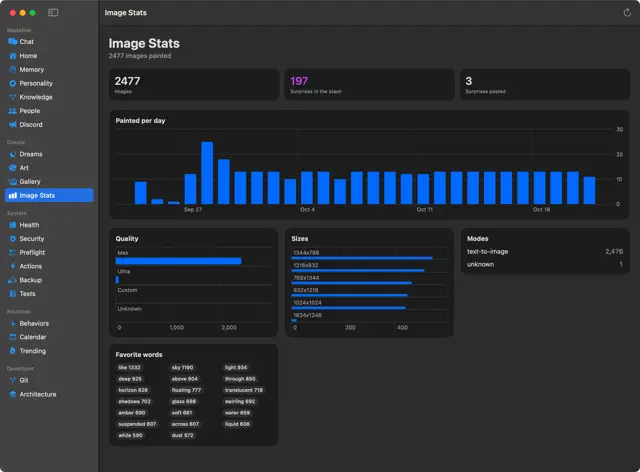Refresh stats with the reload icon
The height and width of the screenshot is (472, 640).
(x=627, y=13)
